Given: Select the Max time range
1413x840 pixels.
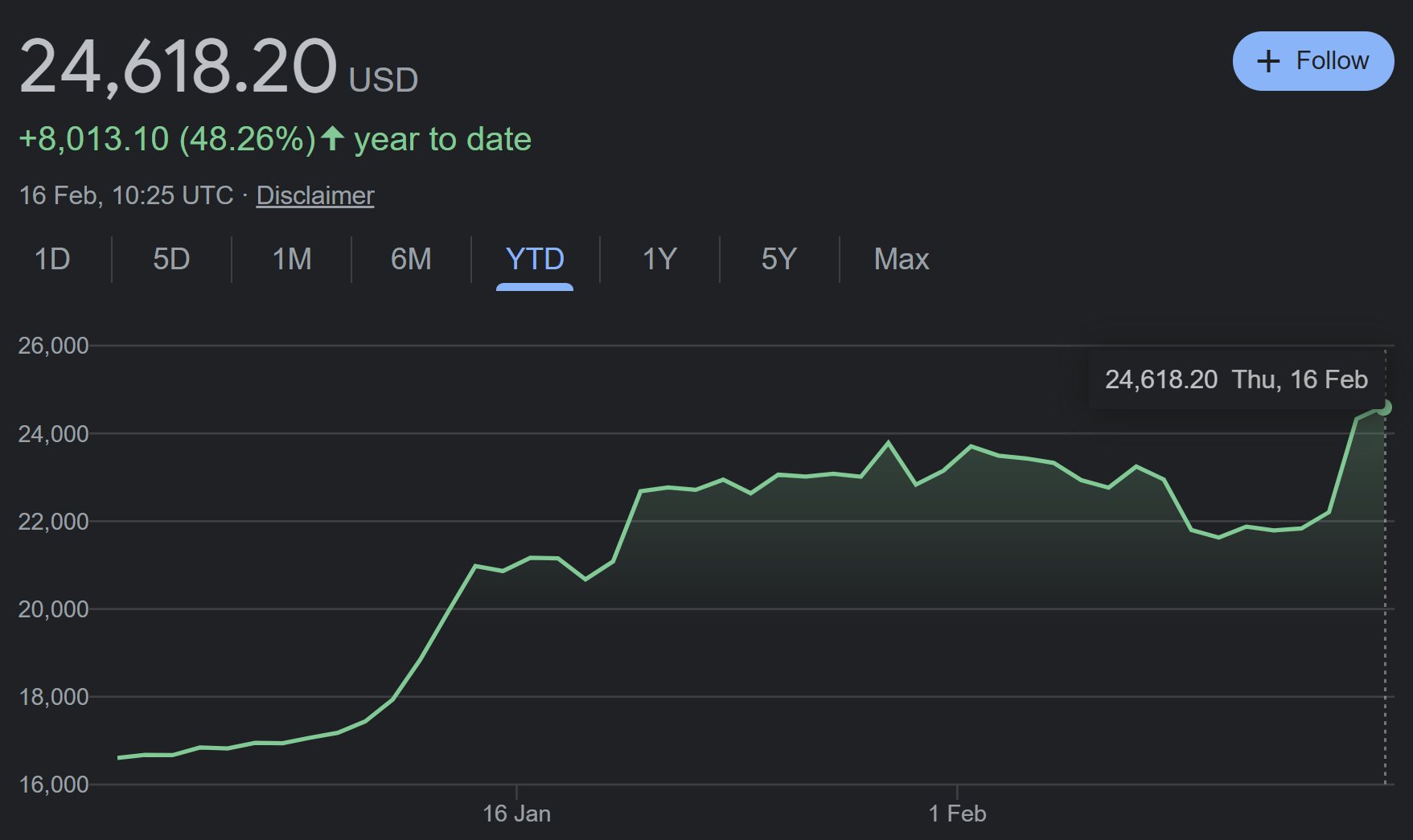Looking at the screenshot, I should tap(901, 260).
